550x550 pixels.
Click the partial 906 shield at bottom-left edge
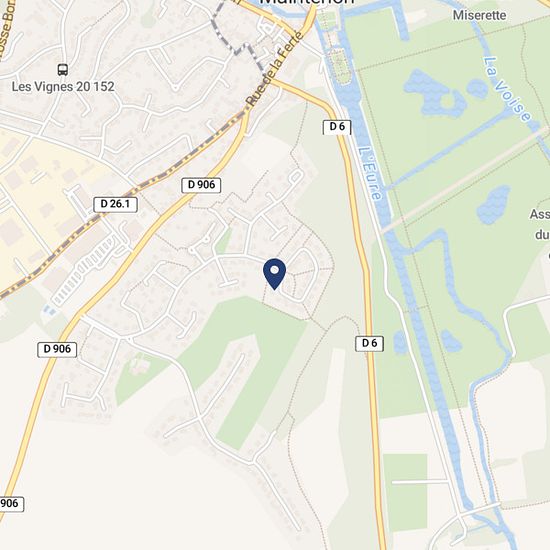pyautogui.click(x=11, y=504)
